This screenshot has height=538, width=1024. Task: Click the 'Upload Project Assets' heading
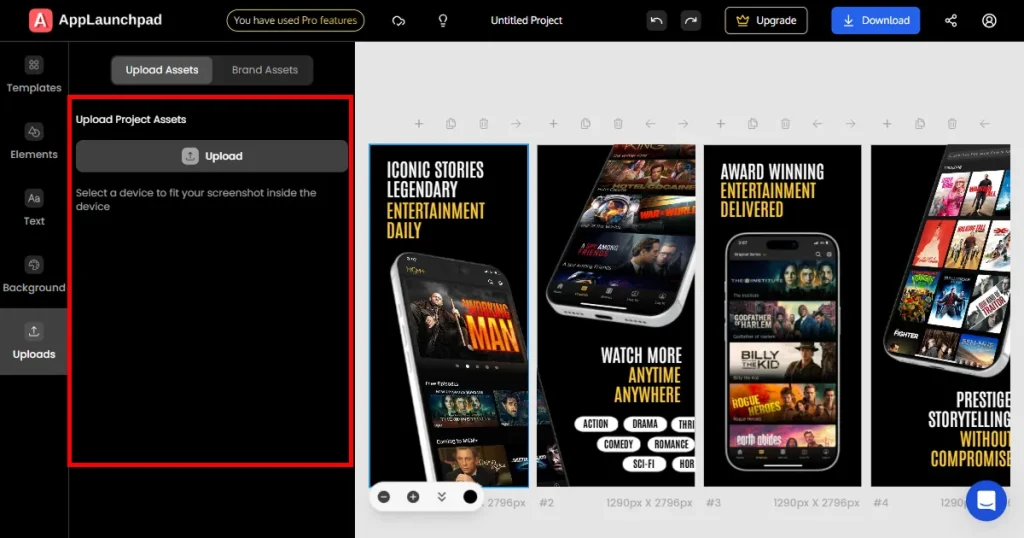click(131, 119)
